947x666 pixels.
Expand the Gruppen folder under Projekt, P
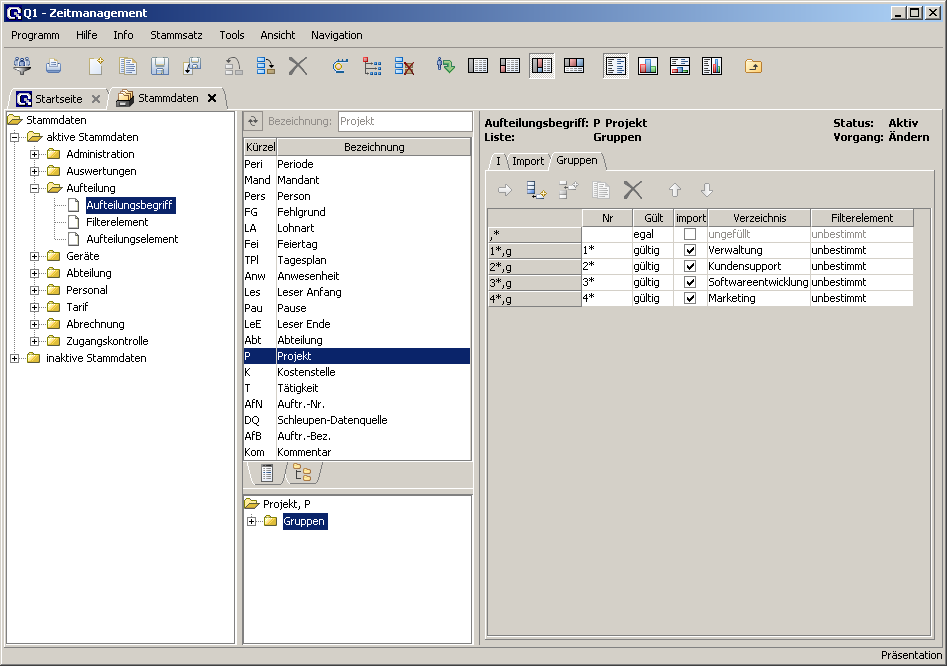pos(252,521)
